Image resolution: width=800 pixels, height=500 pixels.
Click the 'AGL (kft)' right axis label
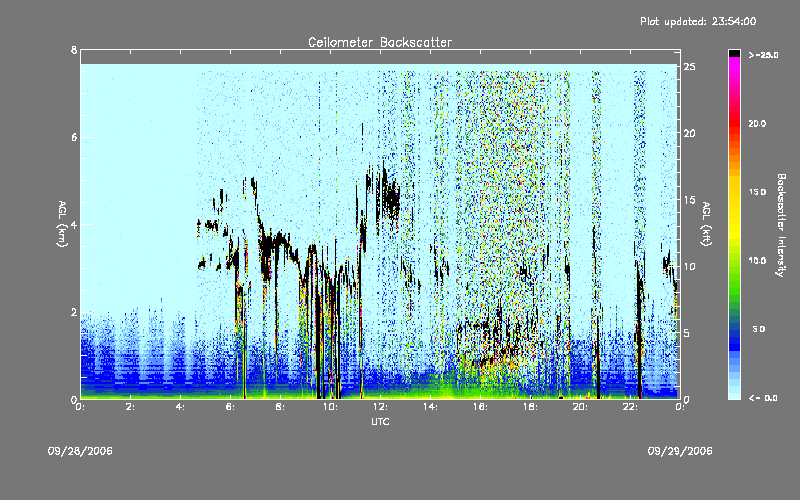tap(706, 224)
